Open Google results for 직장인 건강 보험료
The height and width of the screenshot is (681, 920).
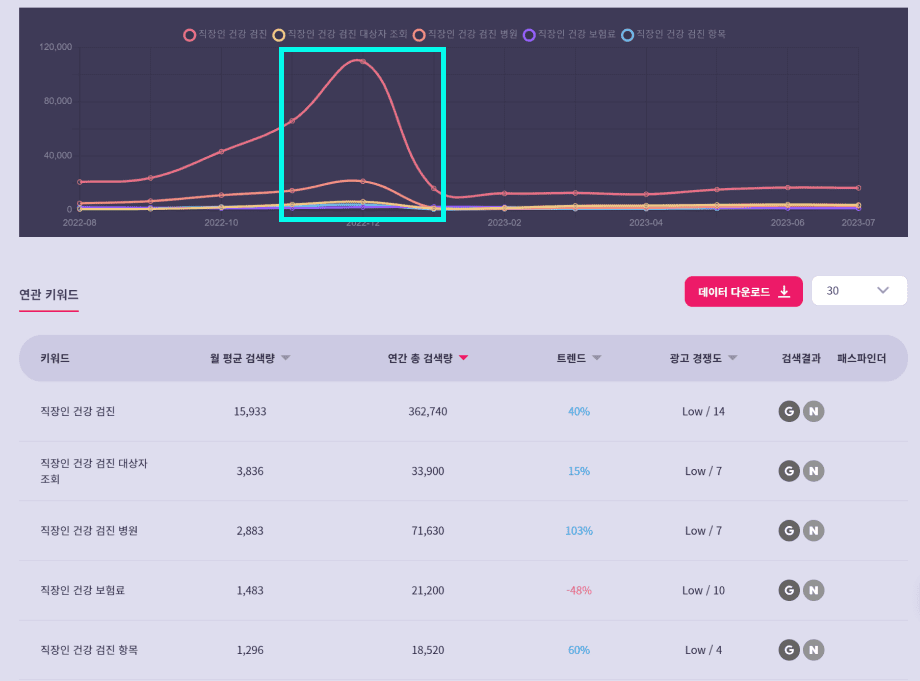pos(789,590)
